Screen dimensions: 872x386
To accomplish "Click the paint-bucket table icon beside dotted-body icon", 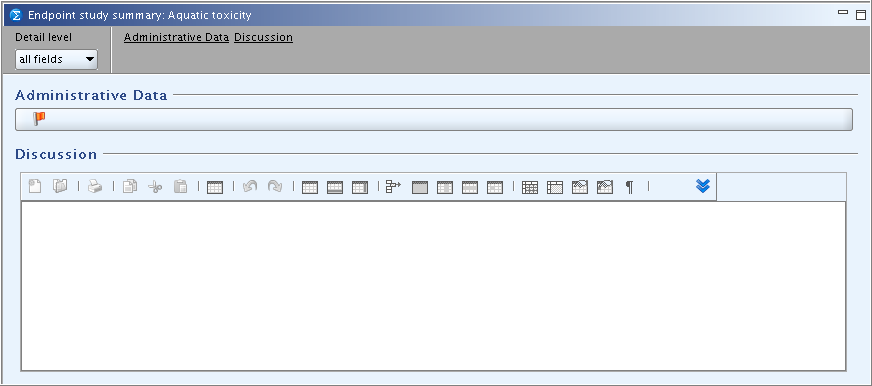I will [580, 187].
